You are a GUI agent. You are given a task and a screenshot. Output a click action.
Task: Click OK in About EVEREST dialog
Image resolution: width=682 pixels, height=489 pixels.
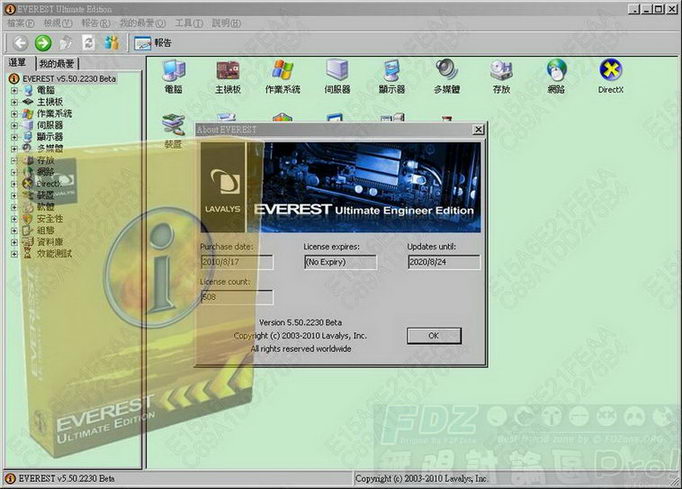(433, 335)
